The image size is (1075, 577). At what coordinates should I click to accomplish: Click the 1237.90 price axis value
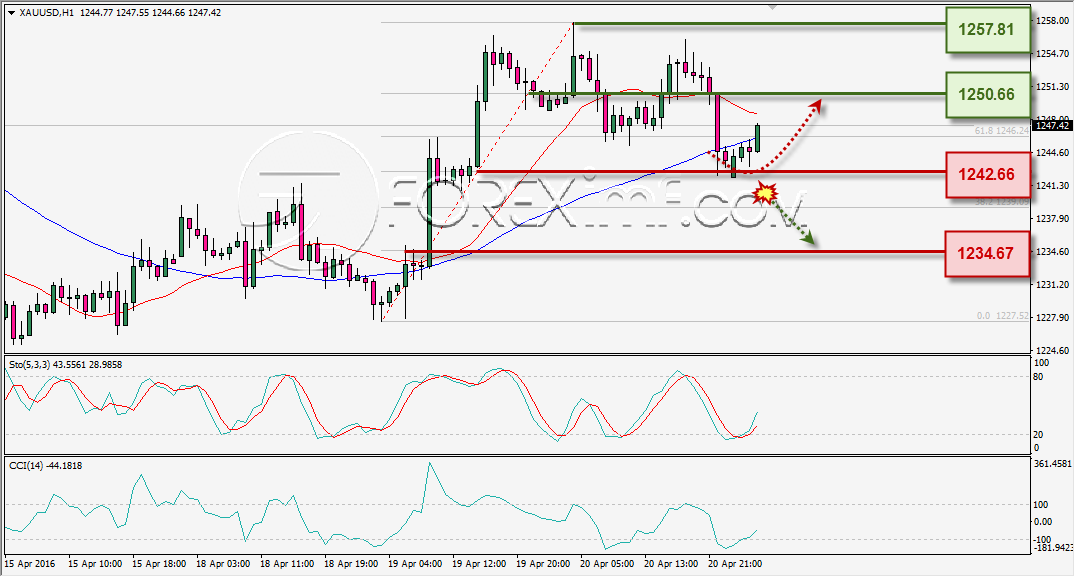[x=1052, y=218]
